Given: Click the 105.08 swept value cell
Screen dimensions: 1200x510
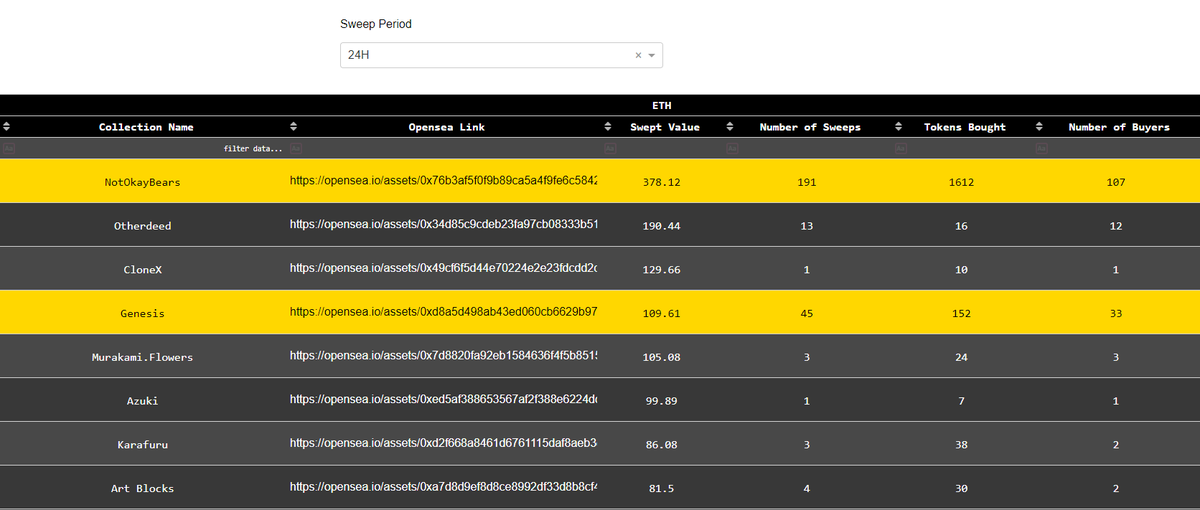Looking at the screenshot, I should pos(662,357).
